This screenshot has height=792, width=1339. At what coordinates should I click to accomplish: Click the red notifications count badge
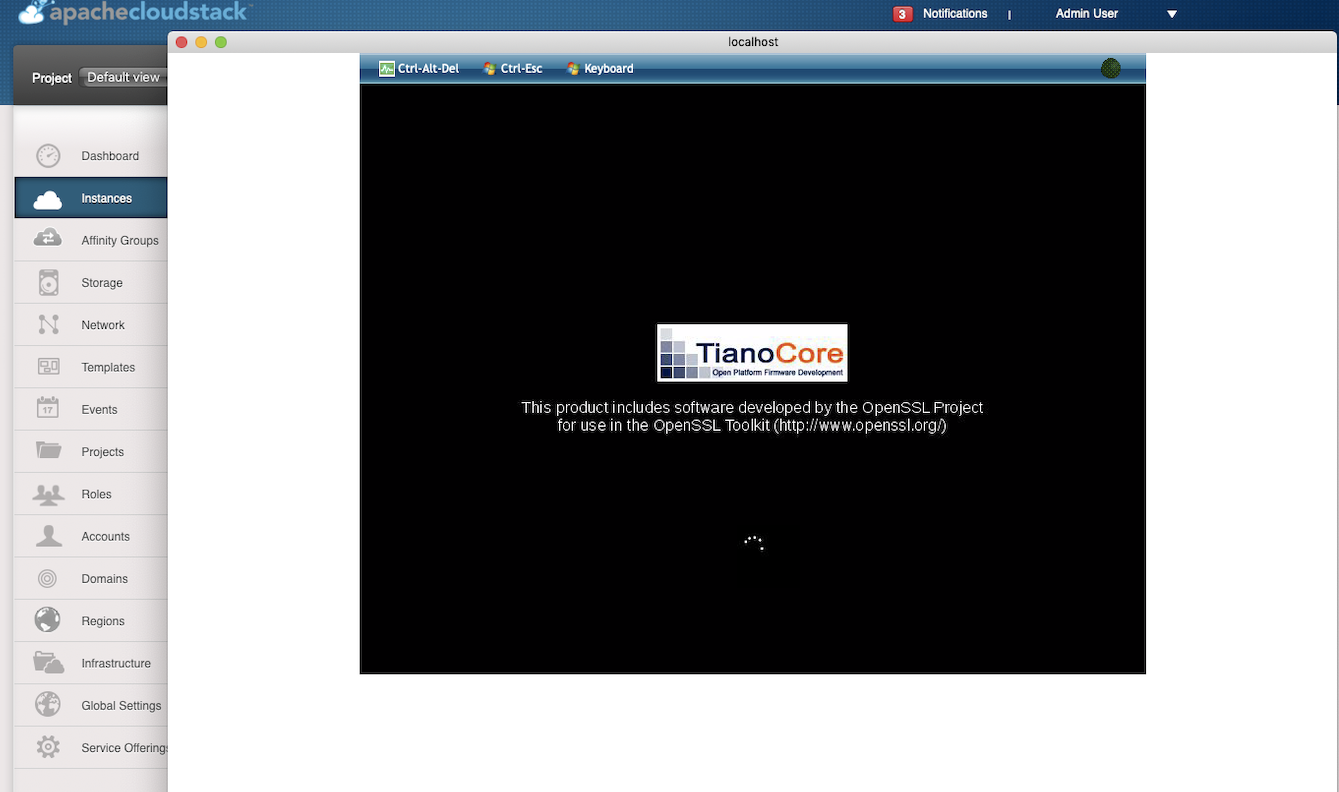903,14
